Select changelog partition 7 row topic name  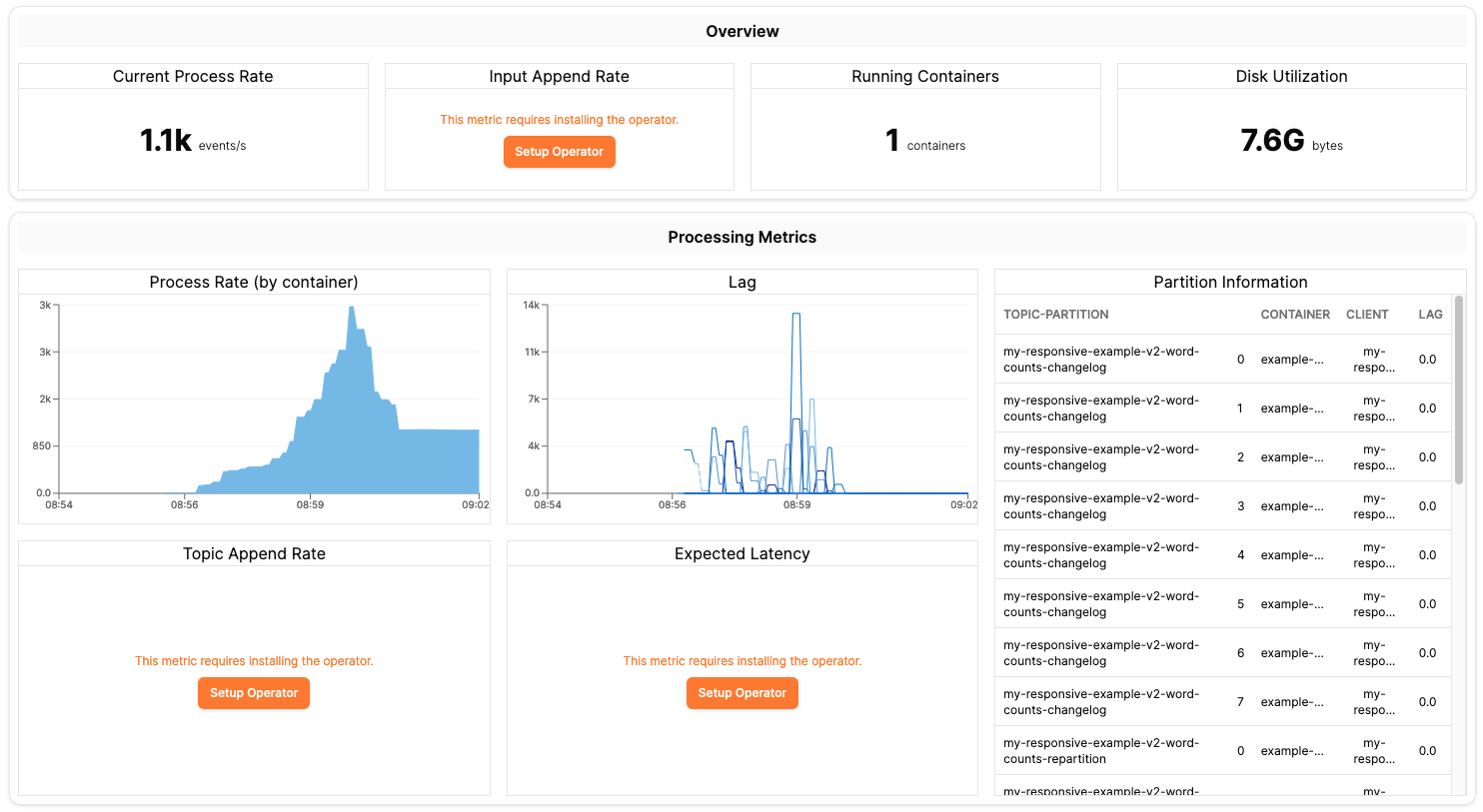coord(1101,702)
